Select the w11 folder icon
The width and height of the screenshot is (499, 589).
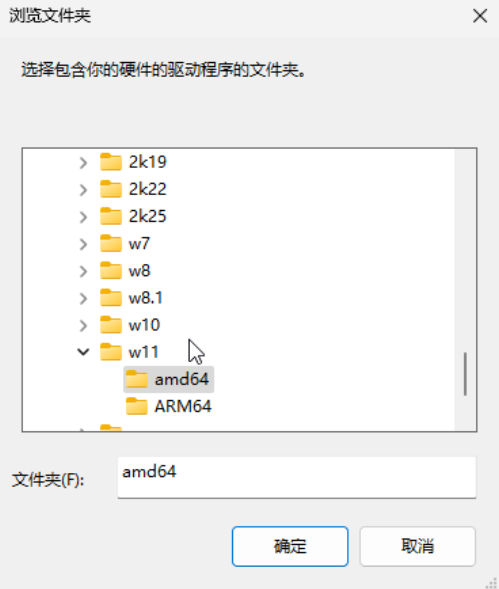coord(111,352)
